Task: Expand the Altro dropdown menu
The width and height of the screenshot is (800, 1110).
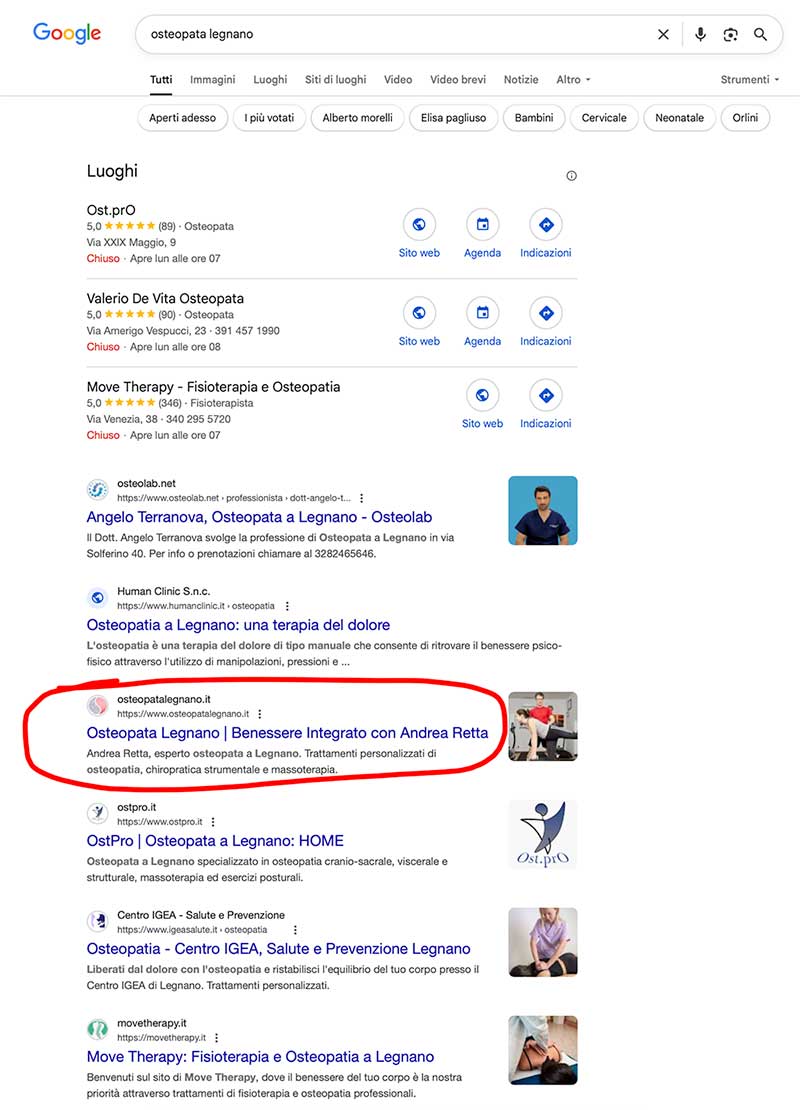Action: point(573,79)
